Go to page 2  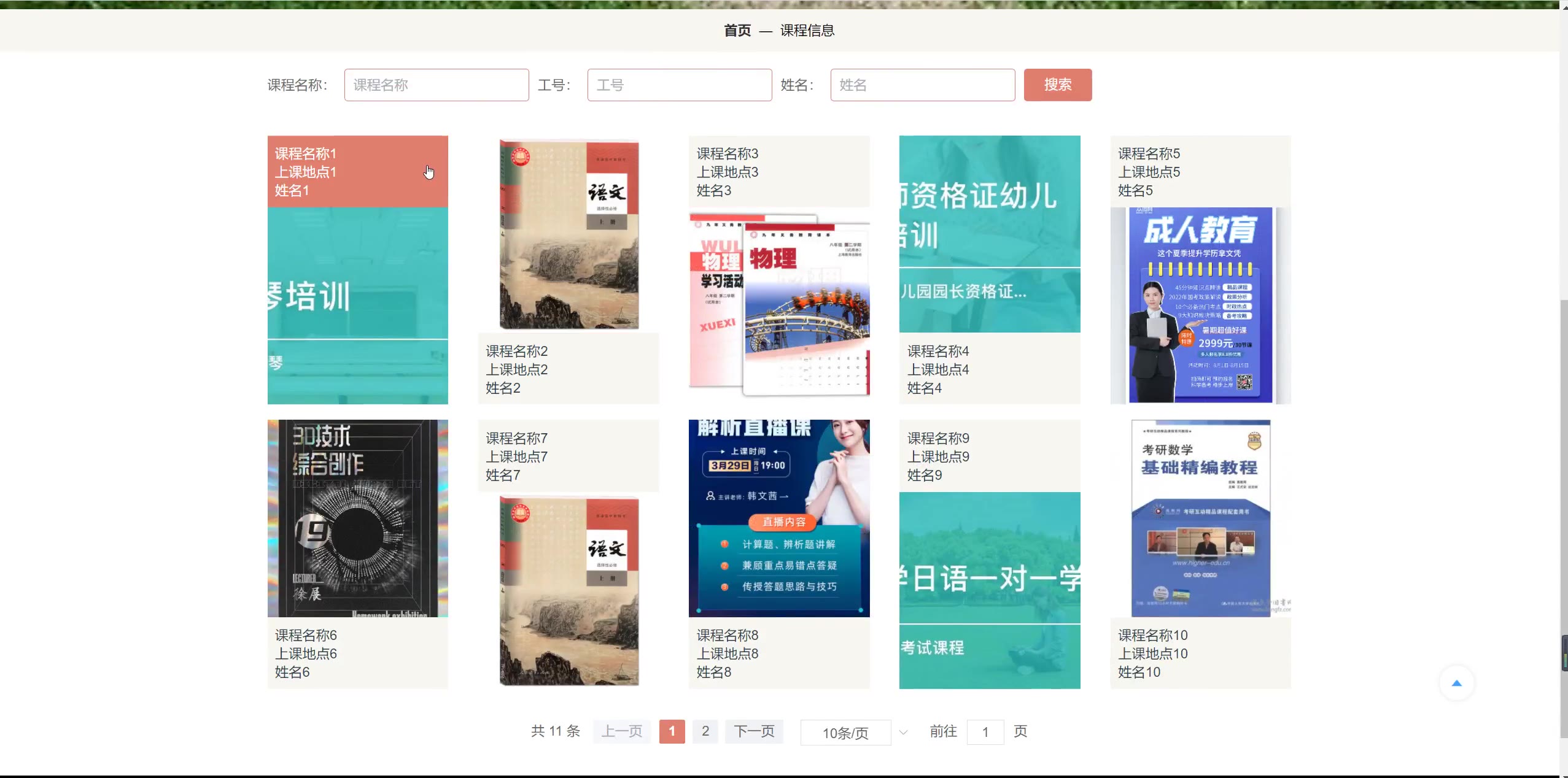[705, 731]
